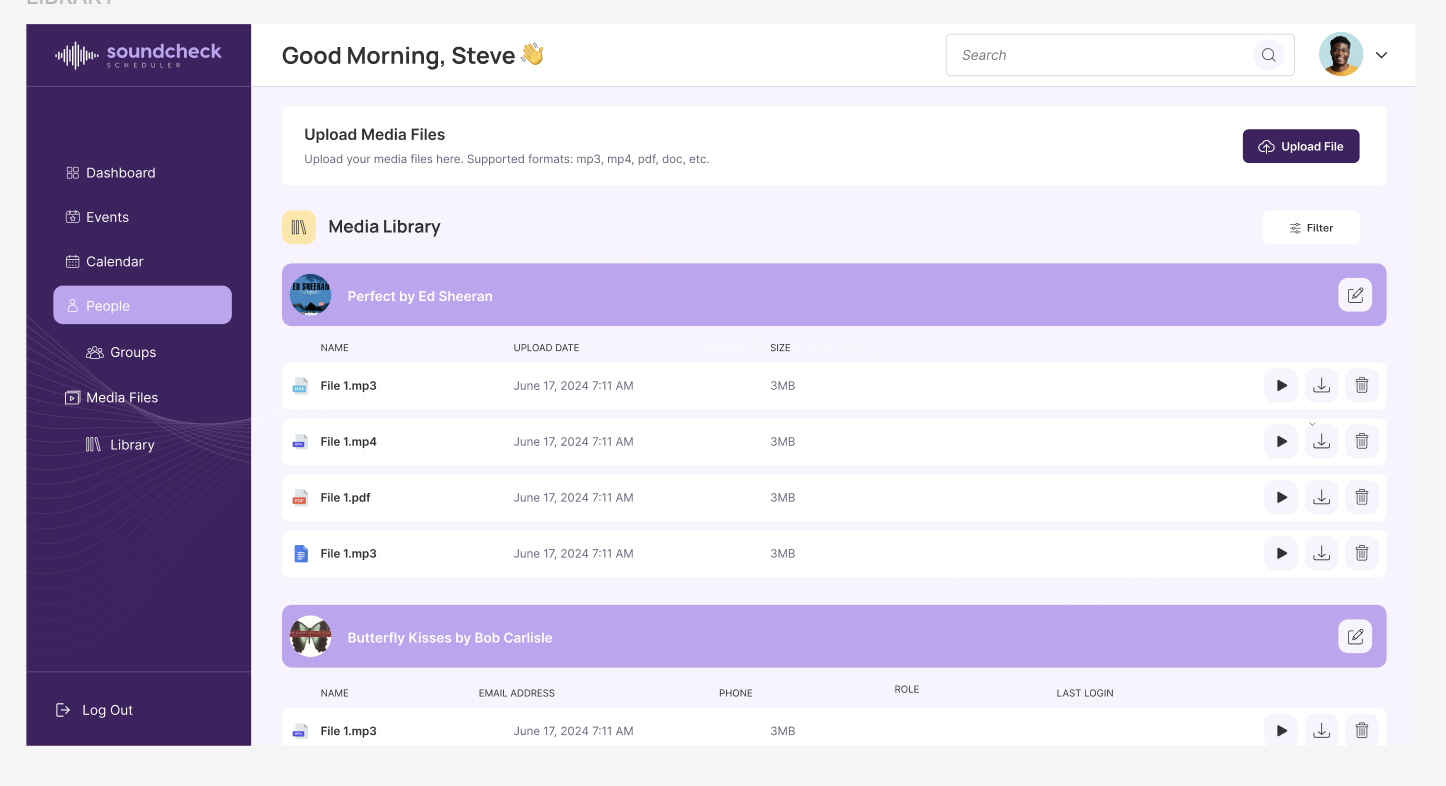Click the Dashboard grid icon
This screenshot has height=786, width=1446.
pos(72,173)
